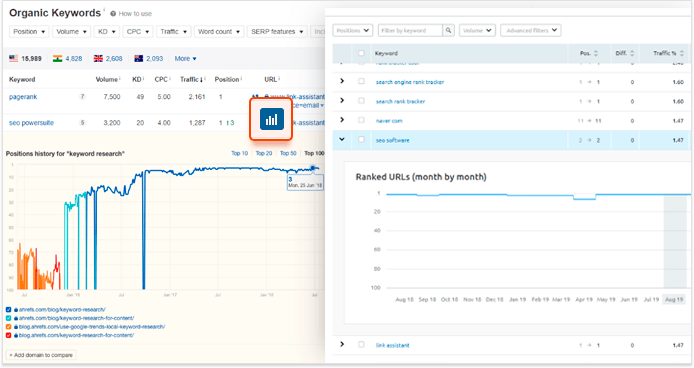Switch chart range to Top 50
The image size is (694, 368).
click(x=288, y=153)
